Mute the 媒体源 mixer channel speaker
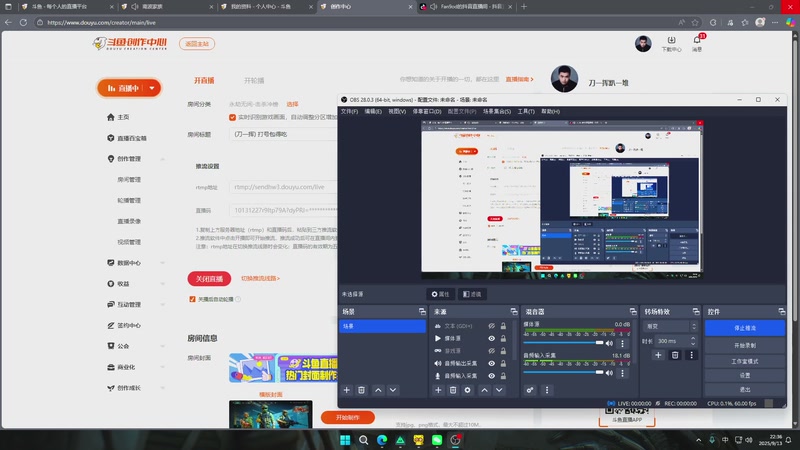 pyautogui.click(x=609, y=343)
